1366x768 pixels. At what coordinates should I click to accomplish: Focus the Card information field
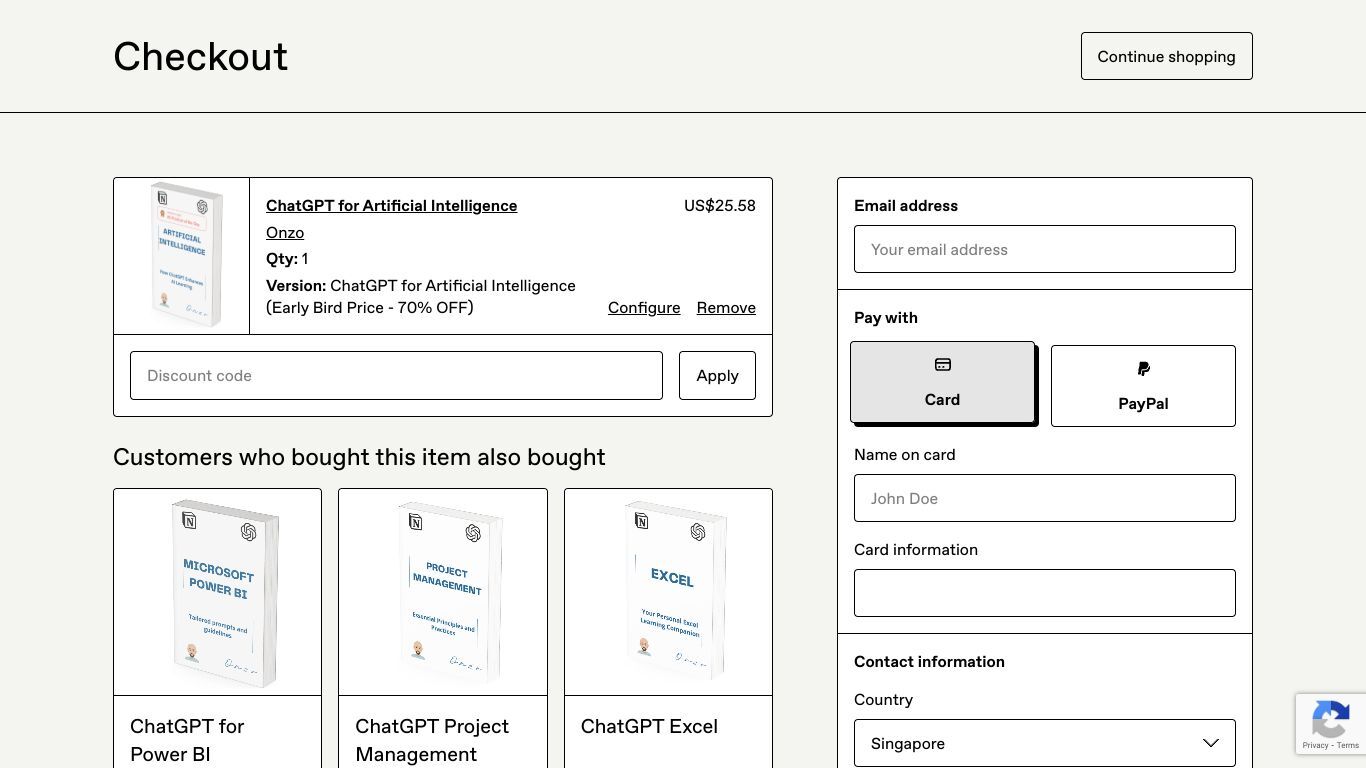[x=1045, y=593]
